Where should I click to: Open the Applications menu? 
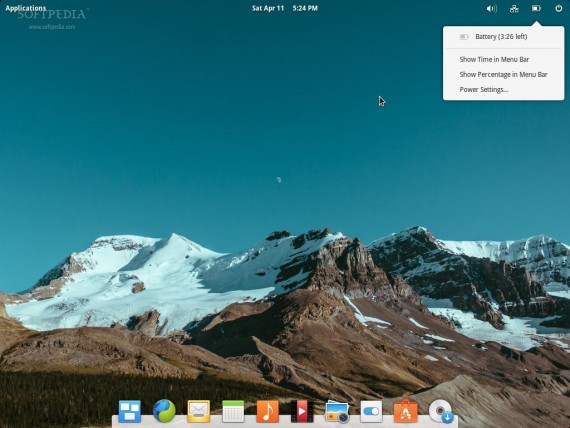click(26, 8)
